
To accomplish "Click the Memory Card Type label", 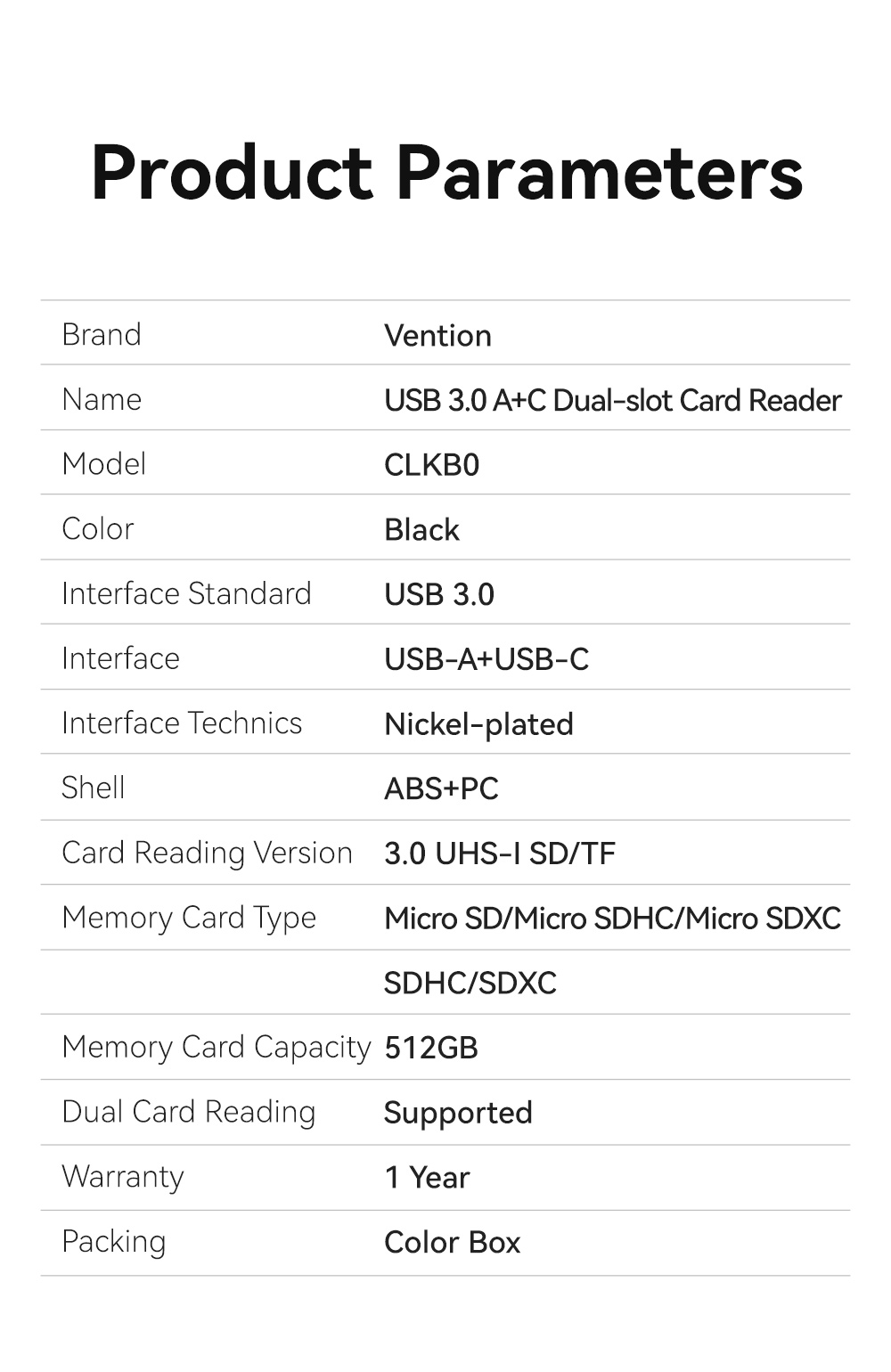I will pyautogui.click(x=189, y=919).
